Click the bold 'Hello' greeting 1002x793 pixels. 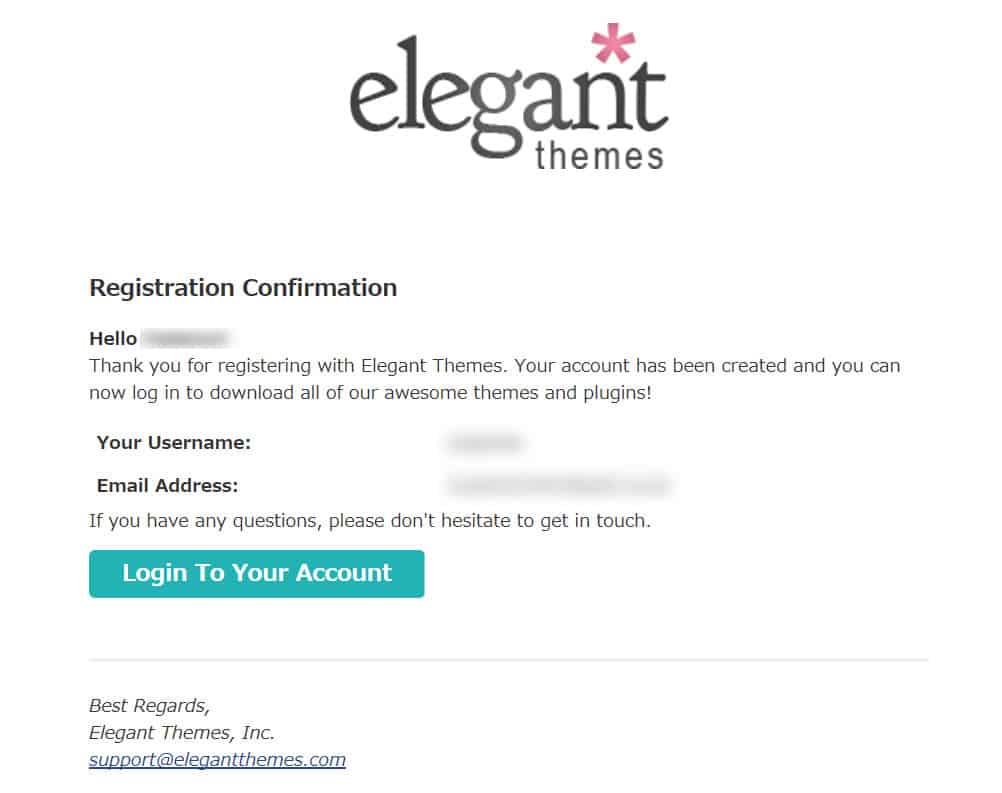click(113, 338)
